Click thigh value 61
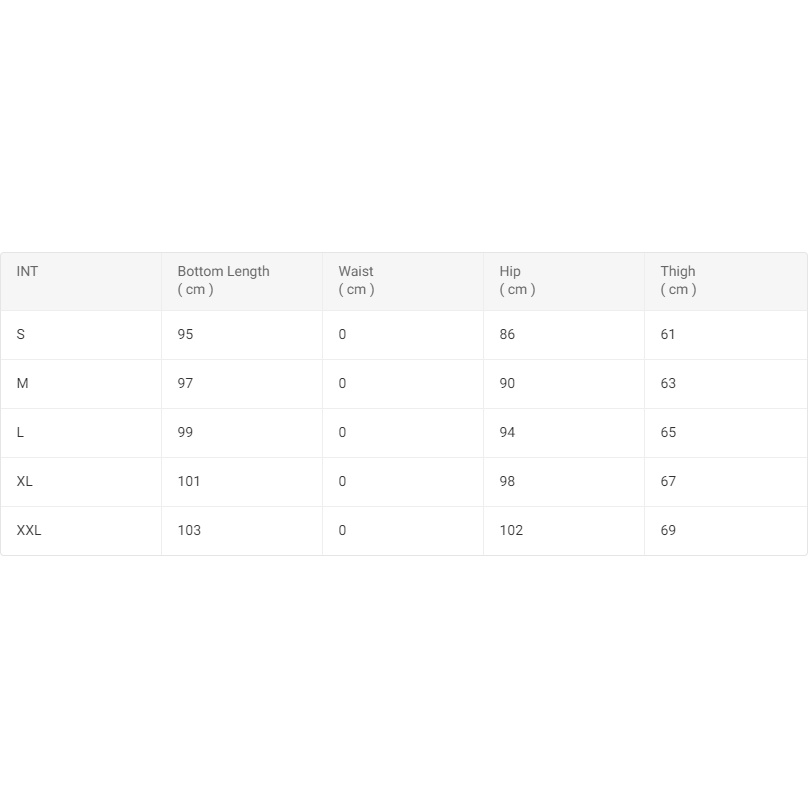This screenshot has width=809, height=809. (x=668, y=335)
